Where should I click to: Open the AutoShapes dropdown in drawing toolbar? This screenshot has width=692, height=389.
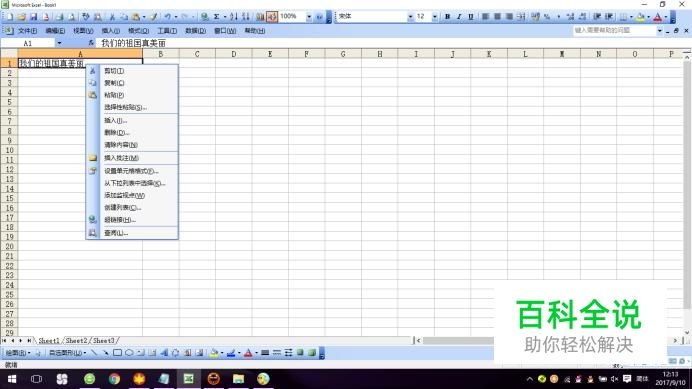pos(67,353)
